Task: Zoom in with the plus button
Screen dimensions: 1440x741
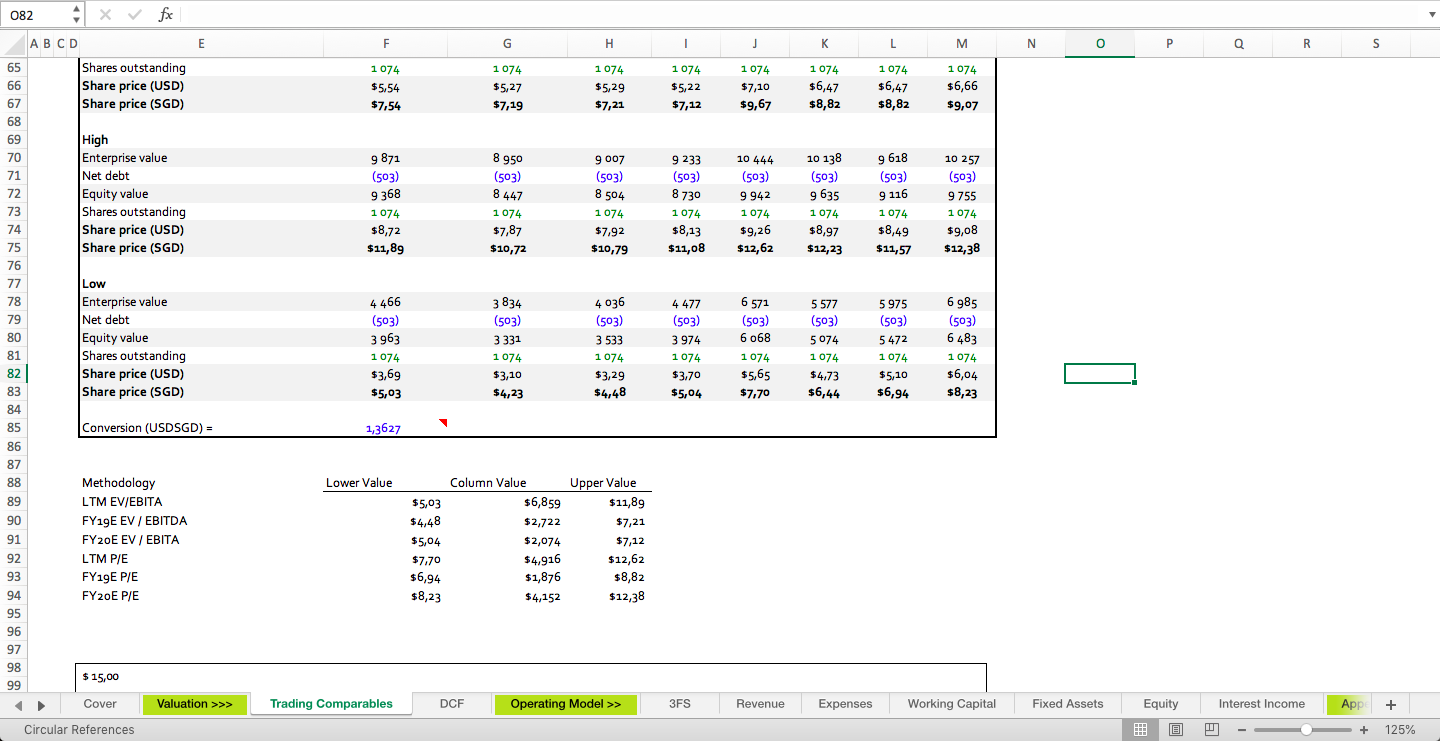Action: click(x=1364, y=730)
